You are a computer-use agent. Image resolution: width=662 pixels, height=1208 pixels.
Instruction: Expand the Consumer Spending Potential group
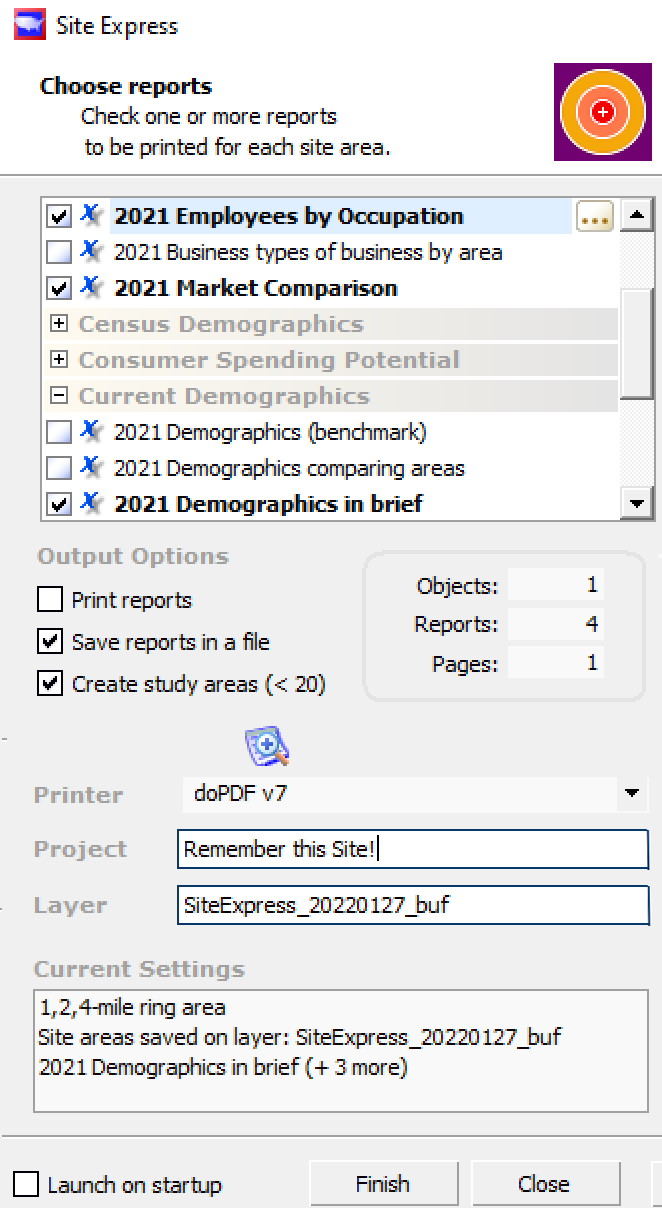coord(59,360)
